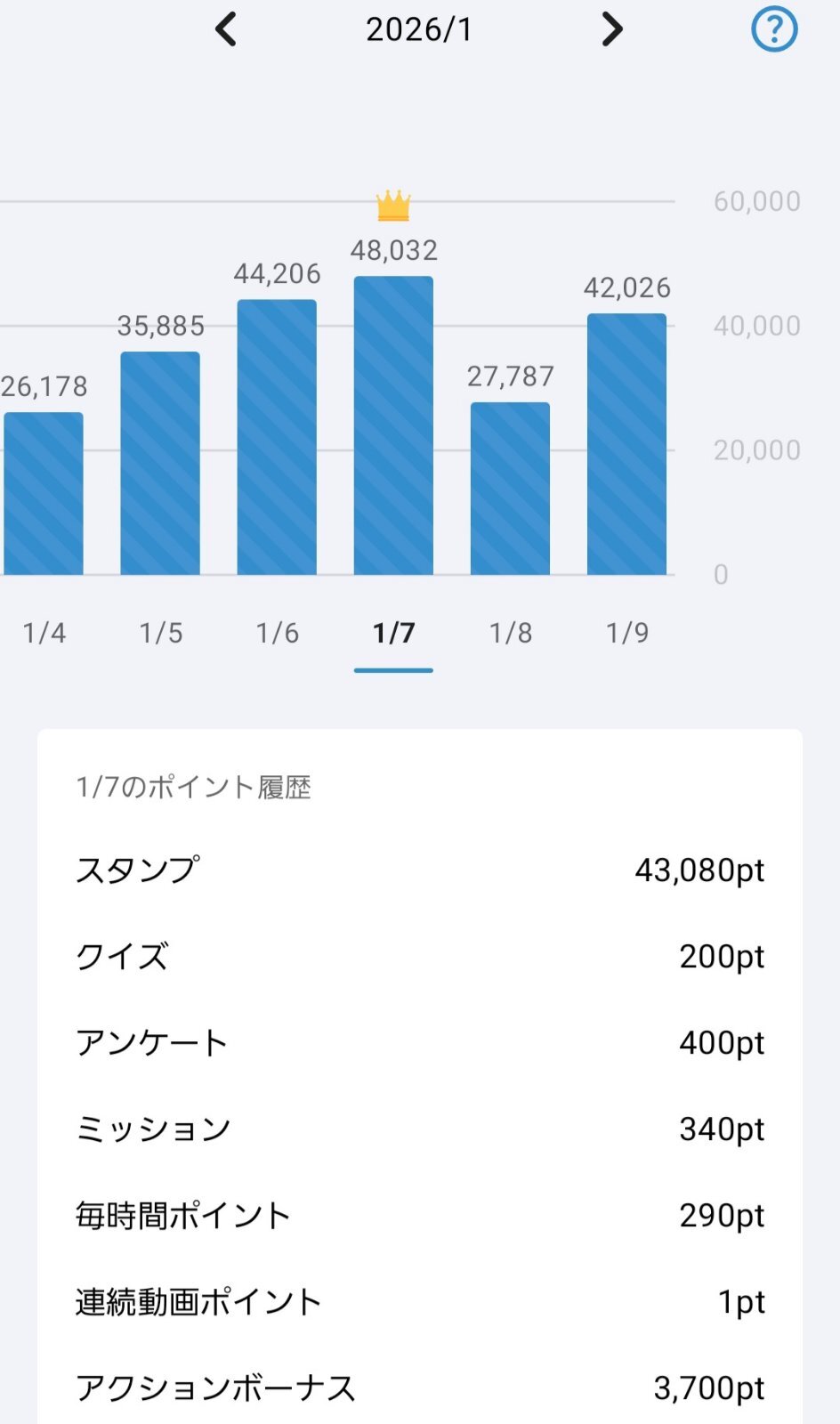Click the 2026/1 month label
840x1424 pixels.
click(419, 29)
